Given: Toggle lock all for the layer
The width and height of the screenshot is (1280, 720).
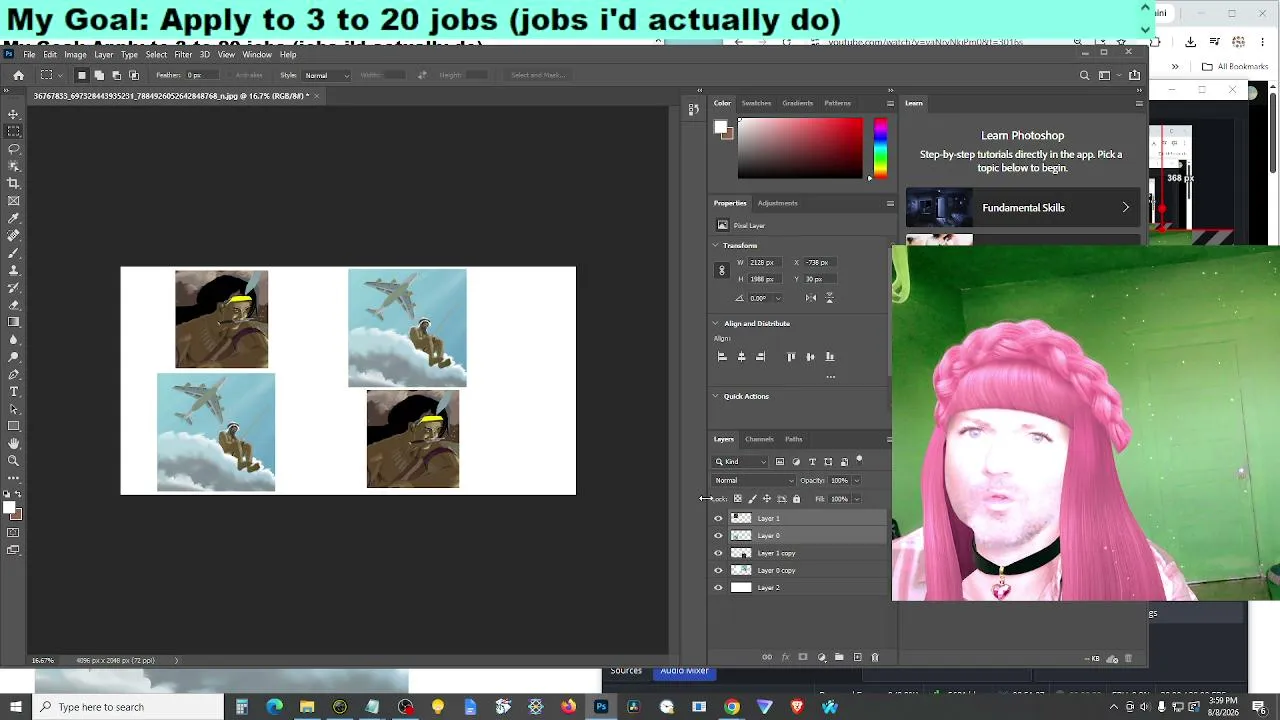Looking at the screenshot, I should [x=796, y=499].
